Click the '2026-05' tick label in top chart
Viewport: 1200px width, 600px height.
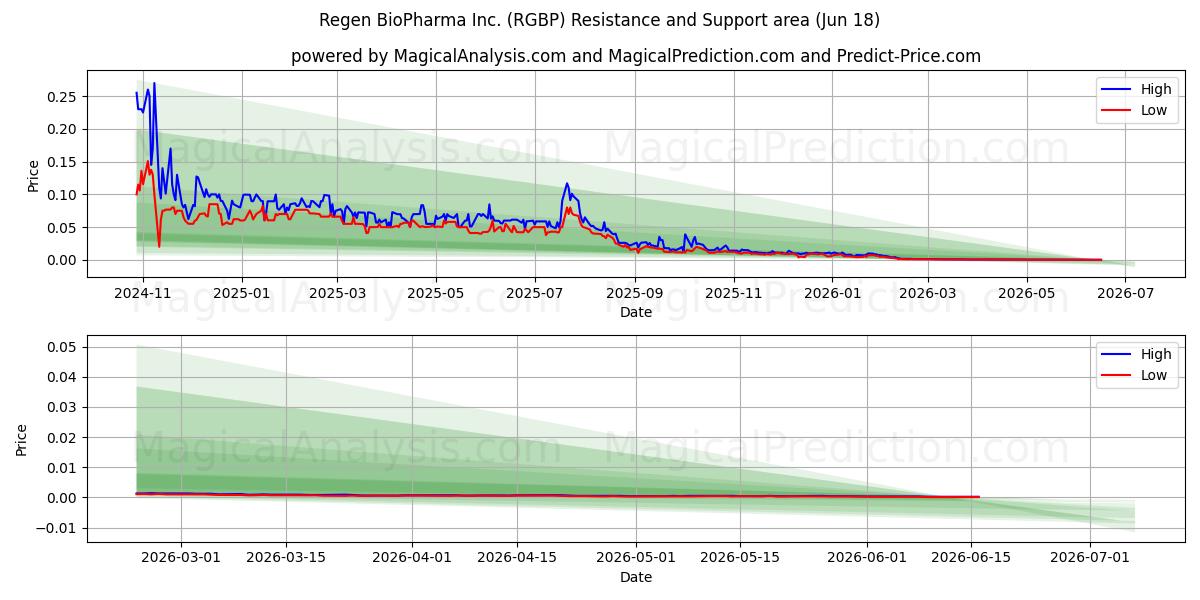tap(1027, 293)
